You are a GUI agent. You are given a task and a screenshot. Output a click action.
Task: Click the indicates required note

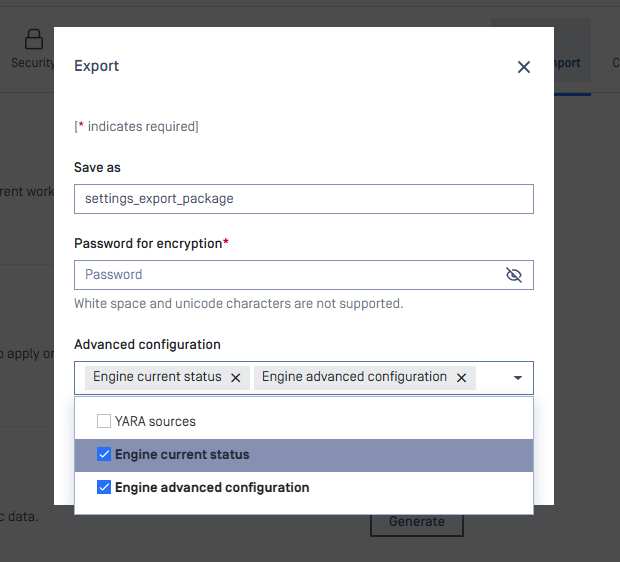click(136, 127)
